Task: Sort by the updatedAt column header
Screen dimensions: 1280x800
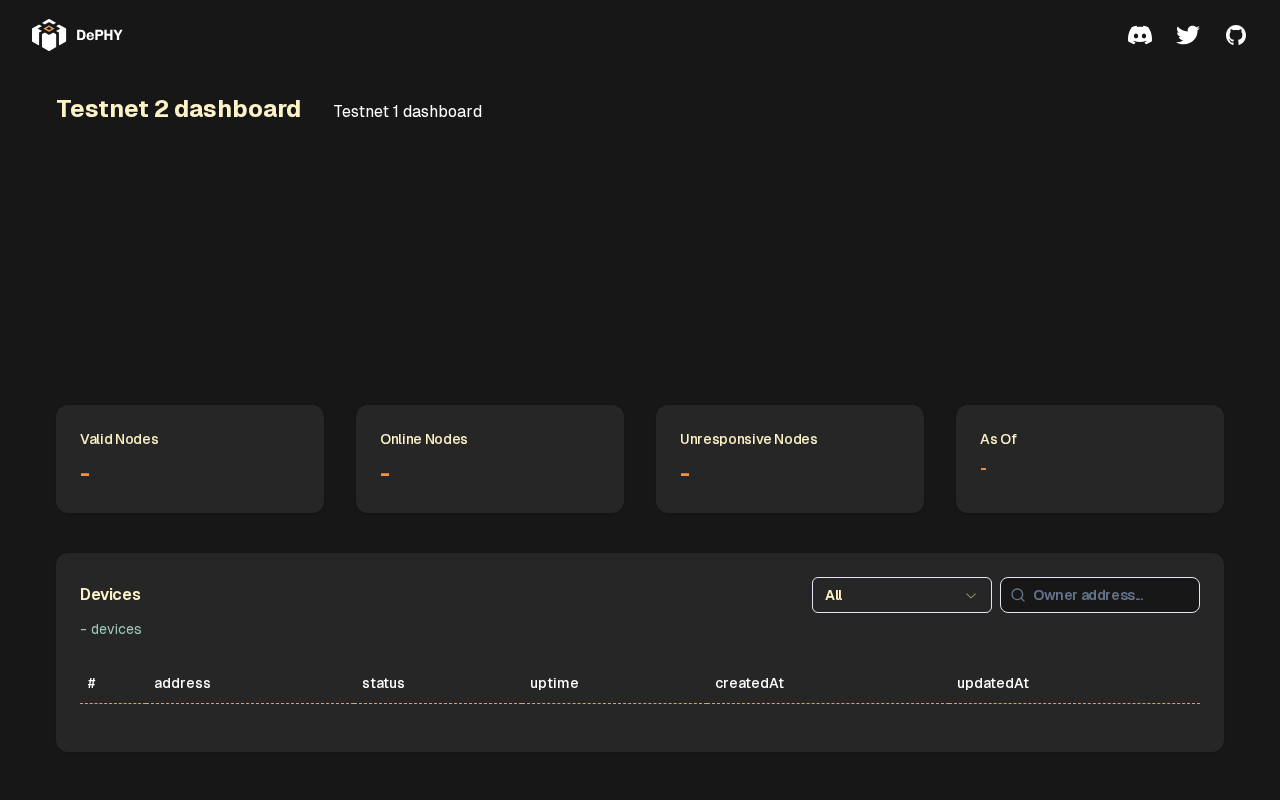Action: (x=993, y=683)
